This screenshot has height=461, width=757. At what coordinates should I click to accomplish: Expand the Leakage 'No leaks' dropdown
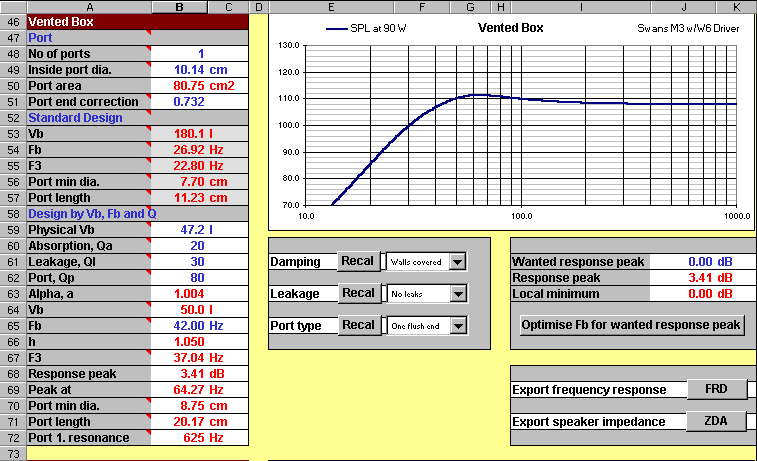click(x=458, y=294)
